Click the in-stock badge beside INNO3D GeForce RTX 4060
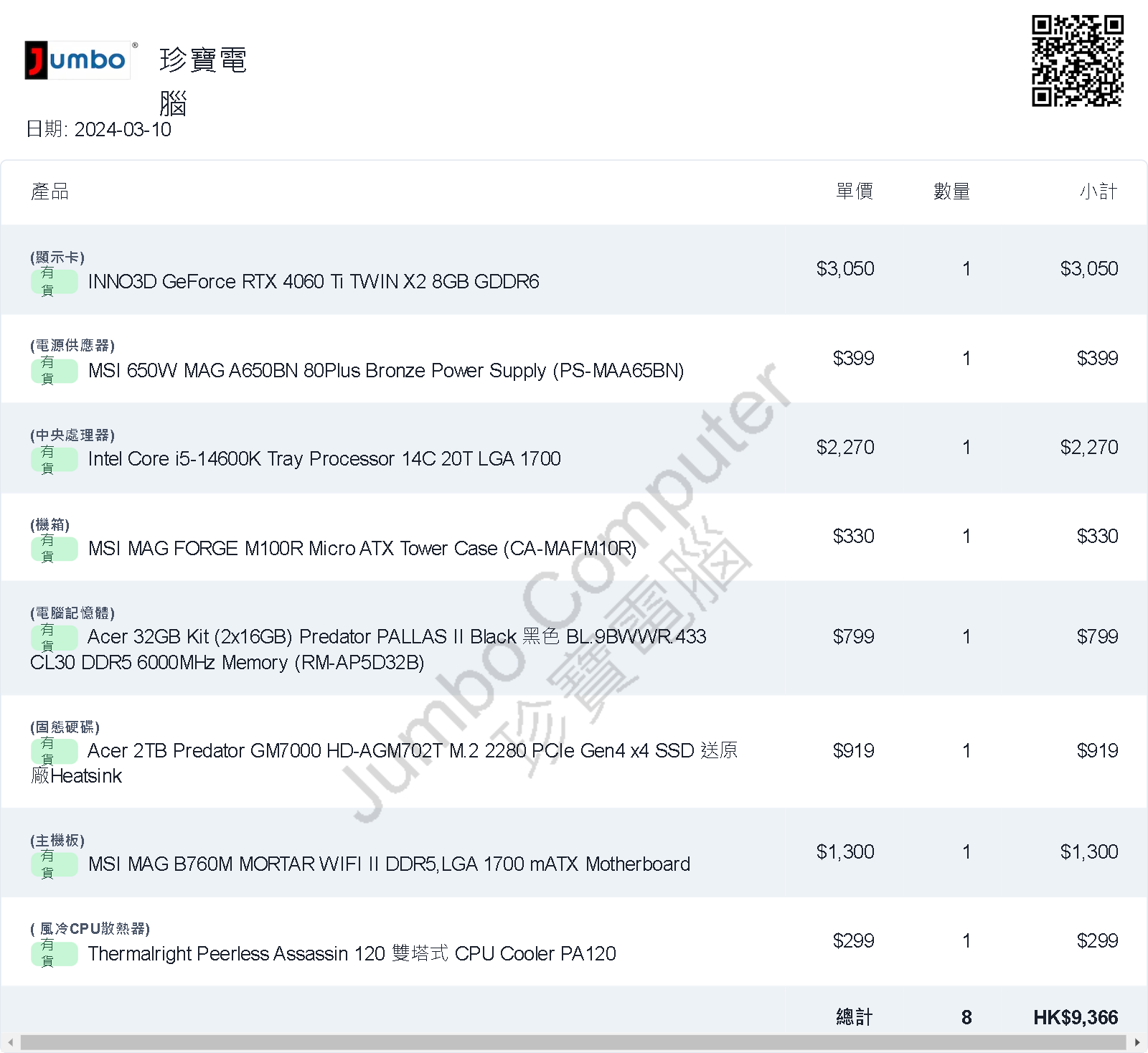This screenshot has width=1148, height=1053. pos(55,281)
